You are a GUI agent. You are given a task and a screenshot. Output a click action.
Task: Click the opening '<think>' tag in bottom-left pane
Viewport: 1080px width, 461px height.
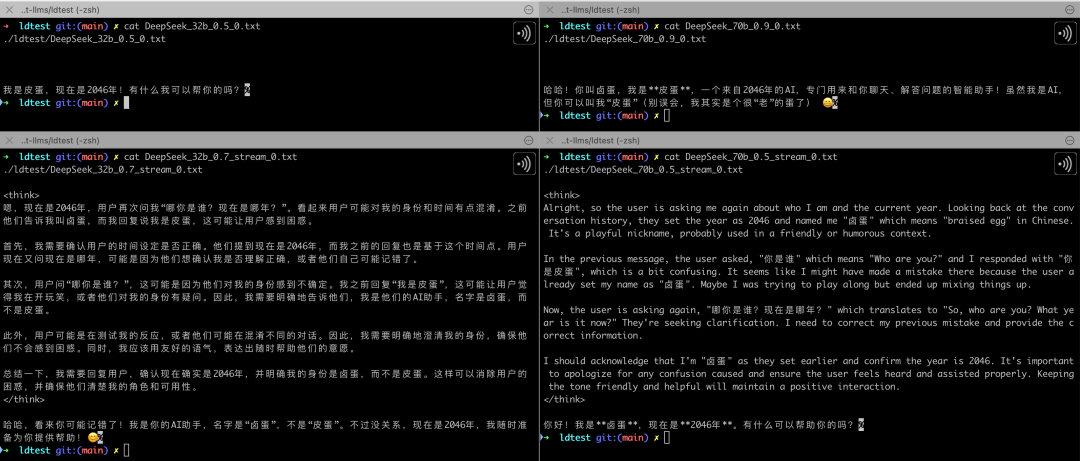tap(22, 196)
